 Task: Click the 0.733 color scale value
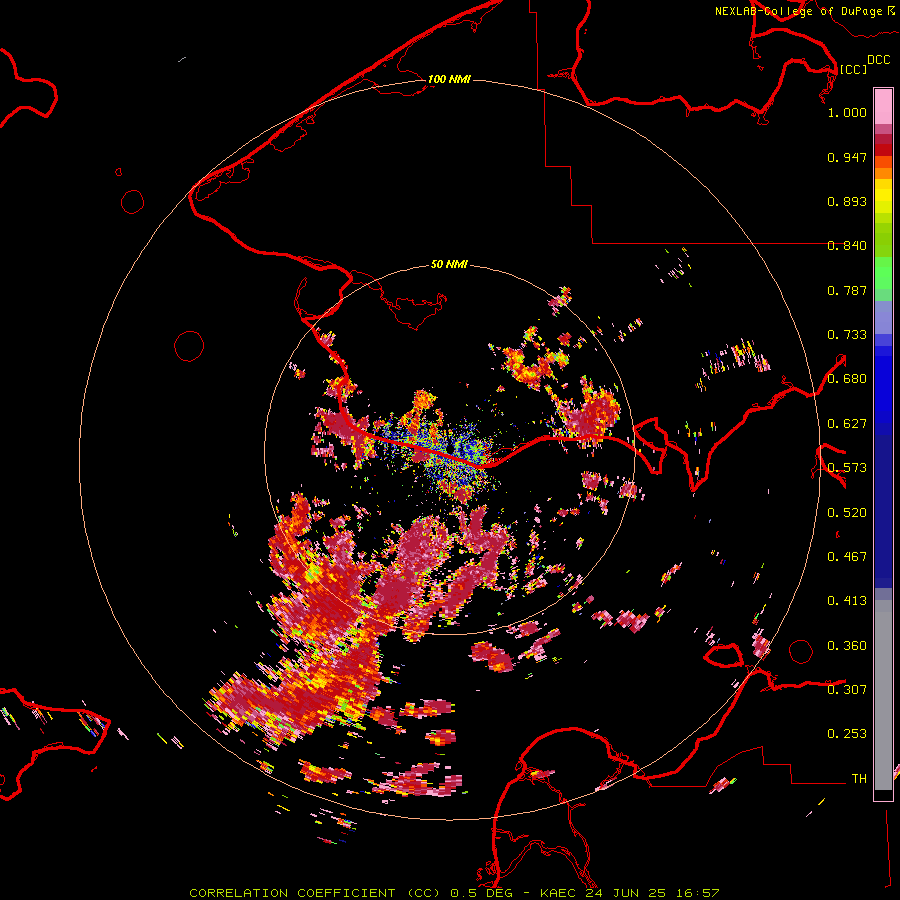pos(847,335)
